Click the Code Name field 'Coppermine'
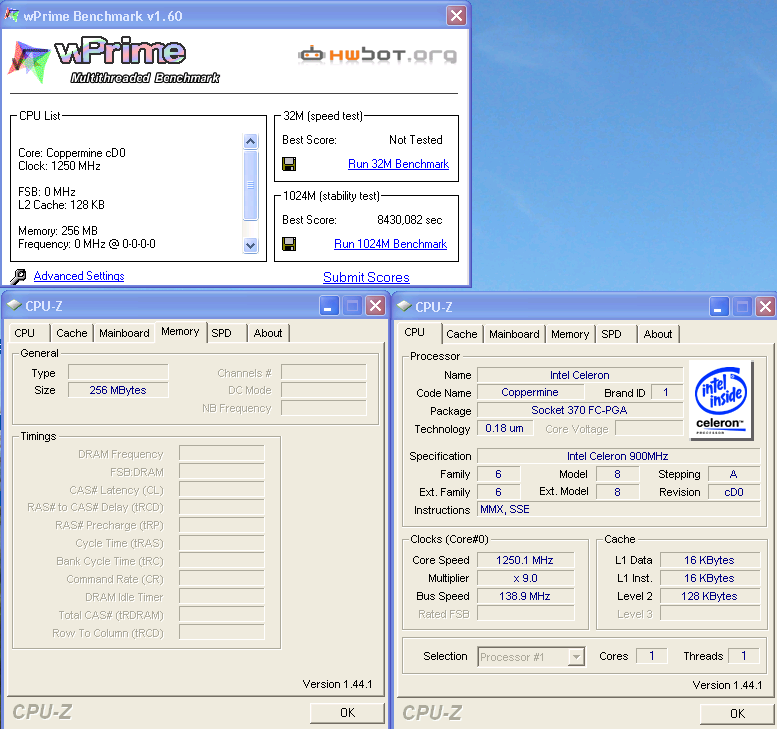Image resolution: width=777 pixels, height=729 pixels. click(x=530, y=392)
